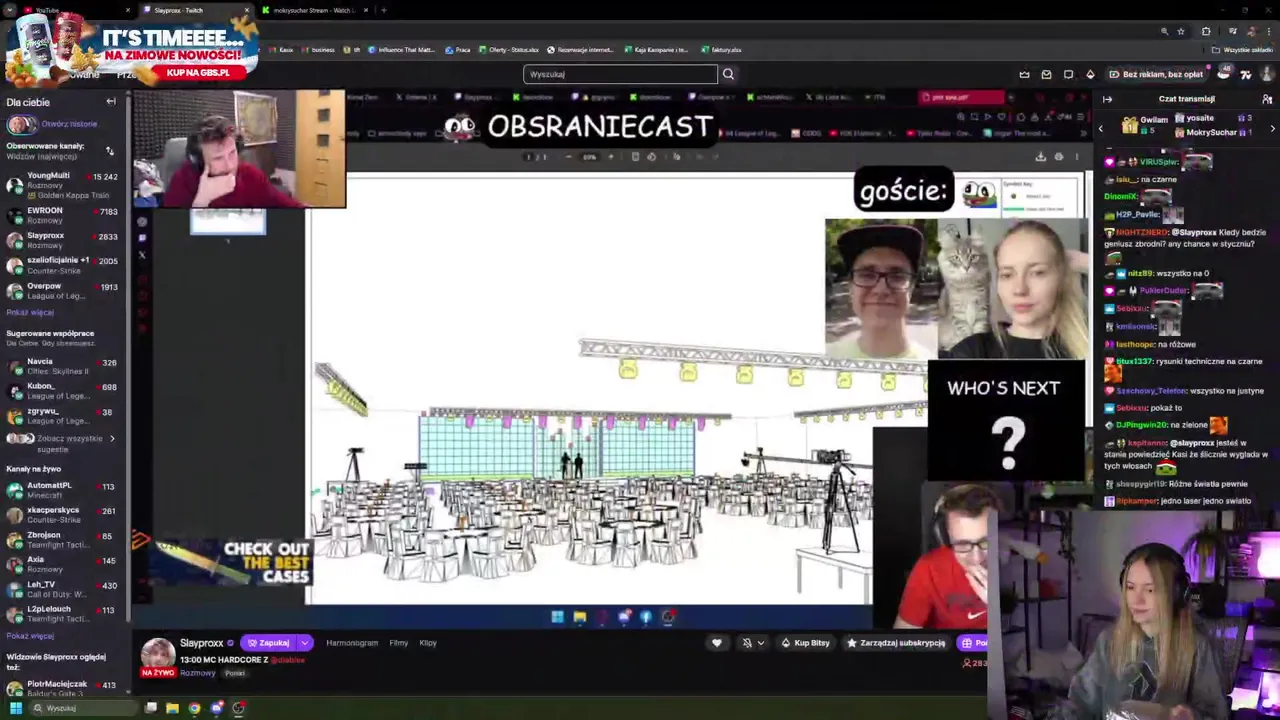Toggle the follow heart button
1280x720 pixels.
click(716, 643)
